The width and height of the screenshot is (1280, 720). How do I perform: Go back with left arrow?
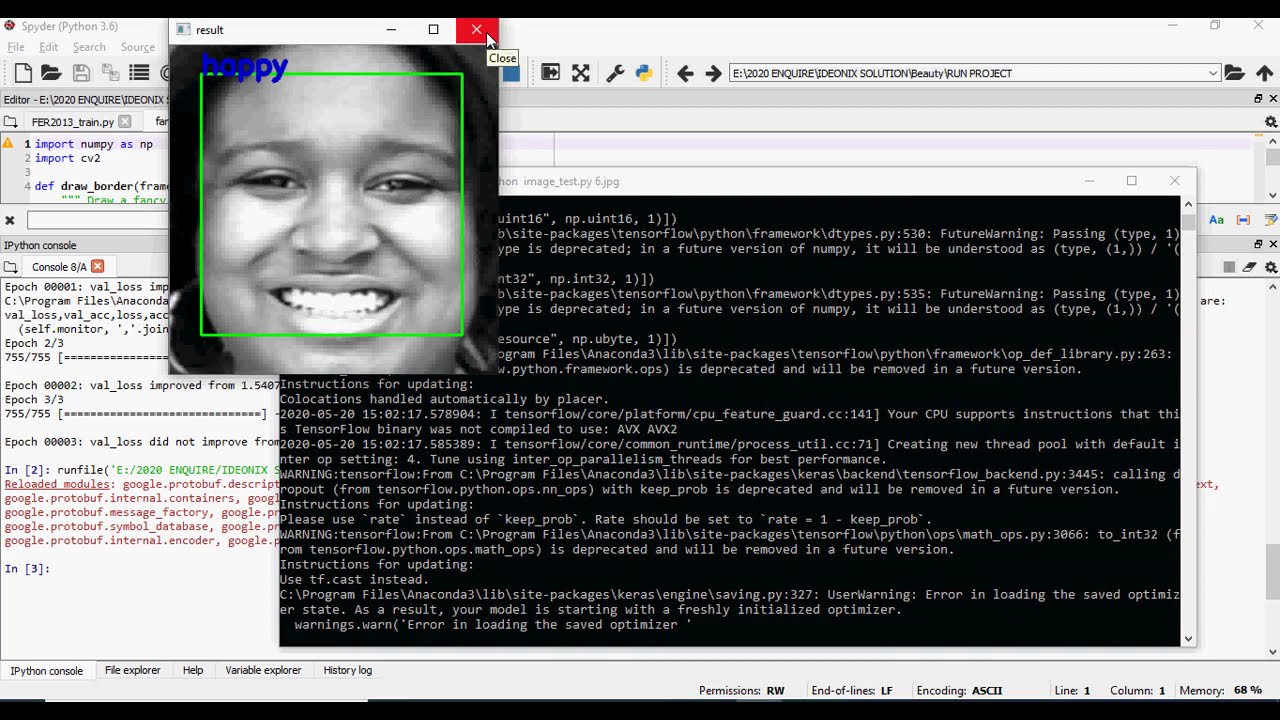(x=685, y=73)
